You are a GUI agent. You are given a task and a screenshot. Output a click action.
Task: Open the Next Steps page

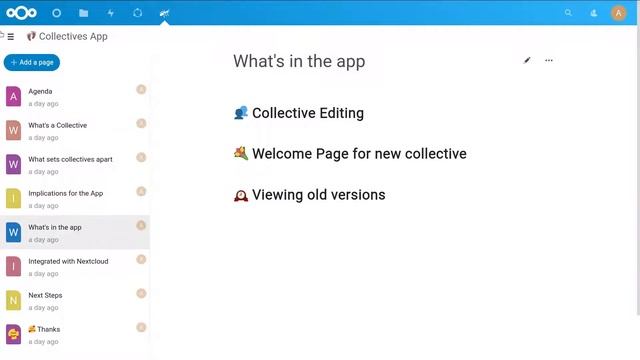pyautogui.click(x=75, y=300)
